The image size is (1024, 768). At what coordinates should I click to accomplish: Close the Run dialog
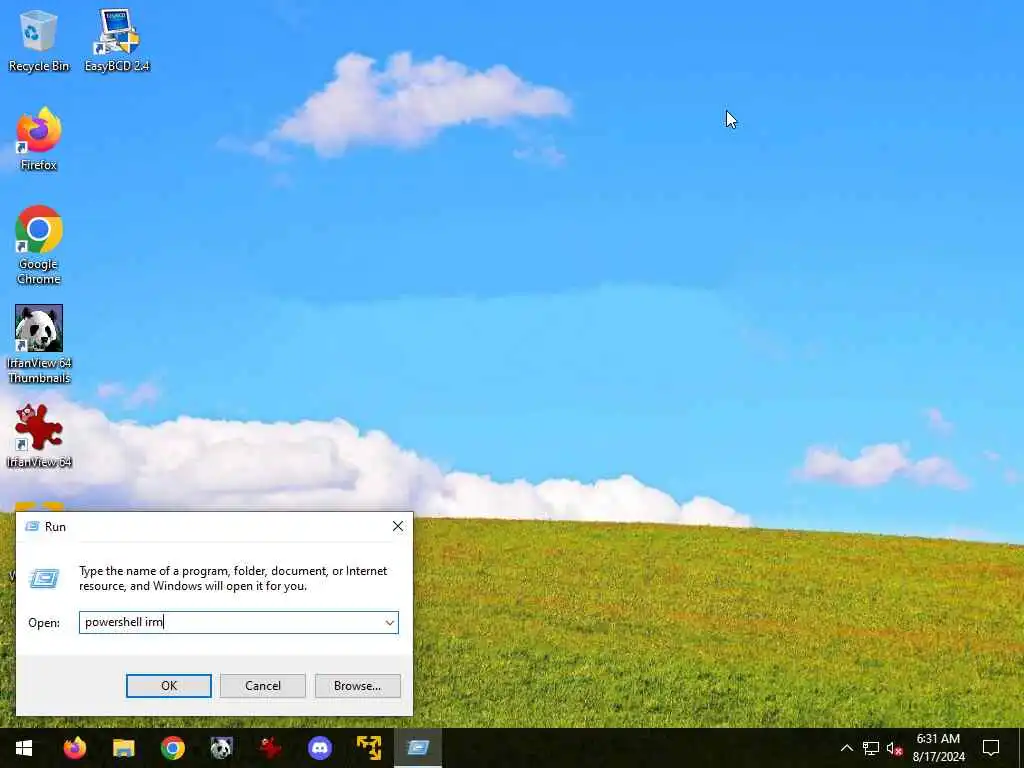click(x=398, y=526)
